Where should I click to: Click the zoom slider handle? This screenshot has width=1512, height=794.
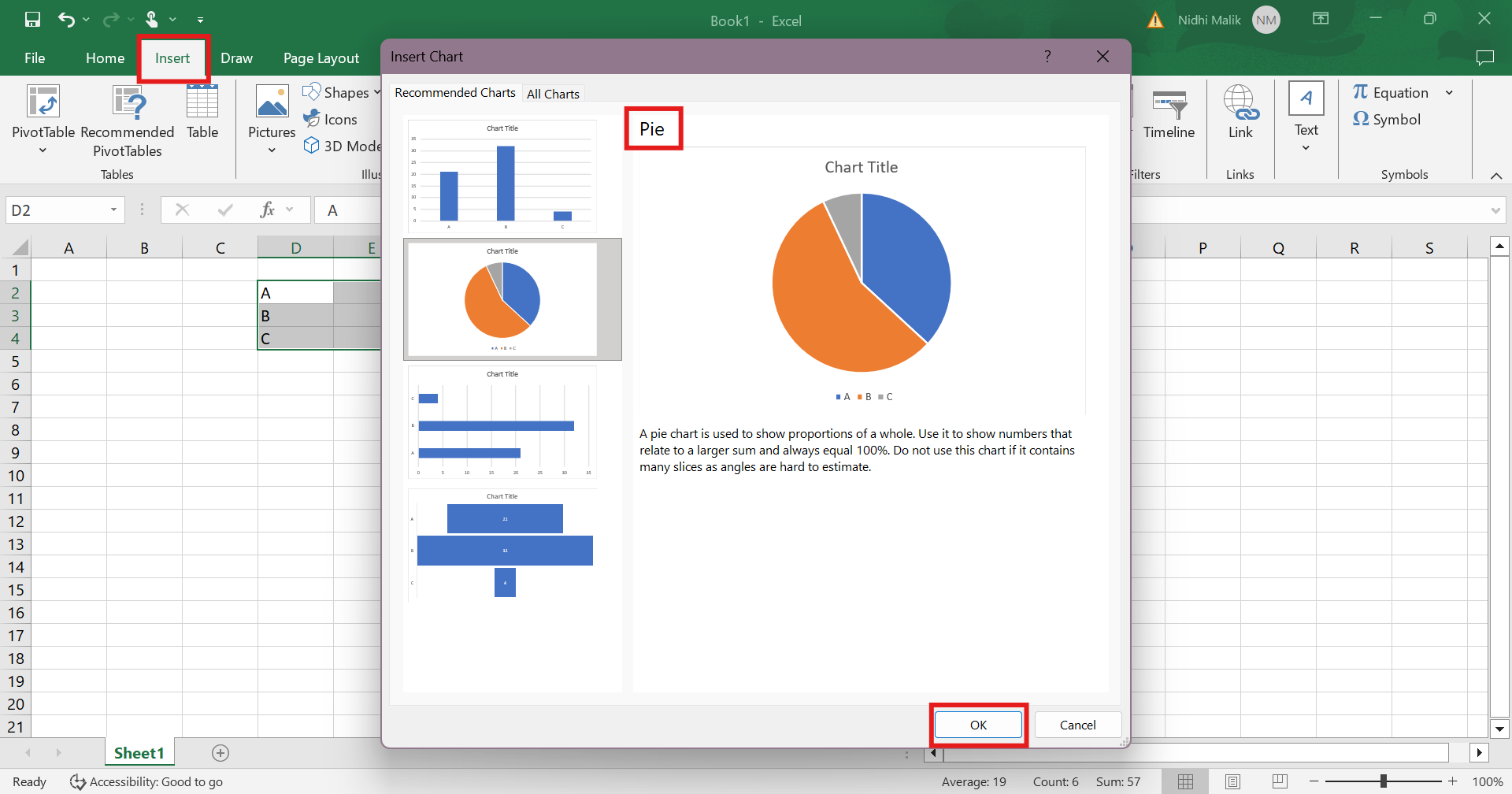coord(1384,781)
